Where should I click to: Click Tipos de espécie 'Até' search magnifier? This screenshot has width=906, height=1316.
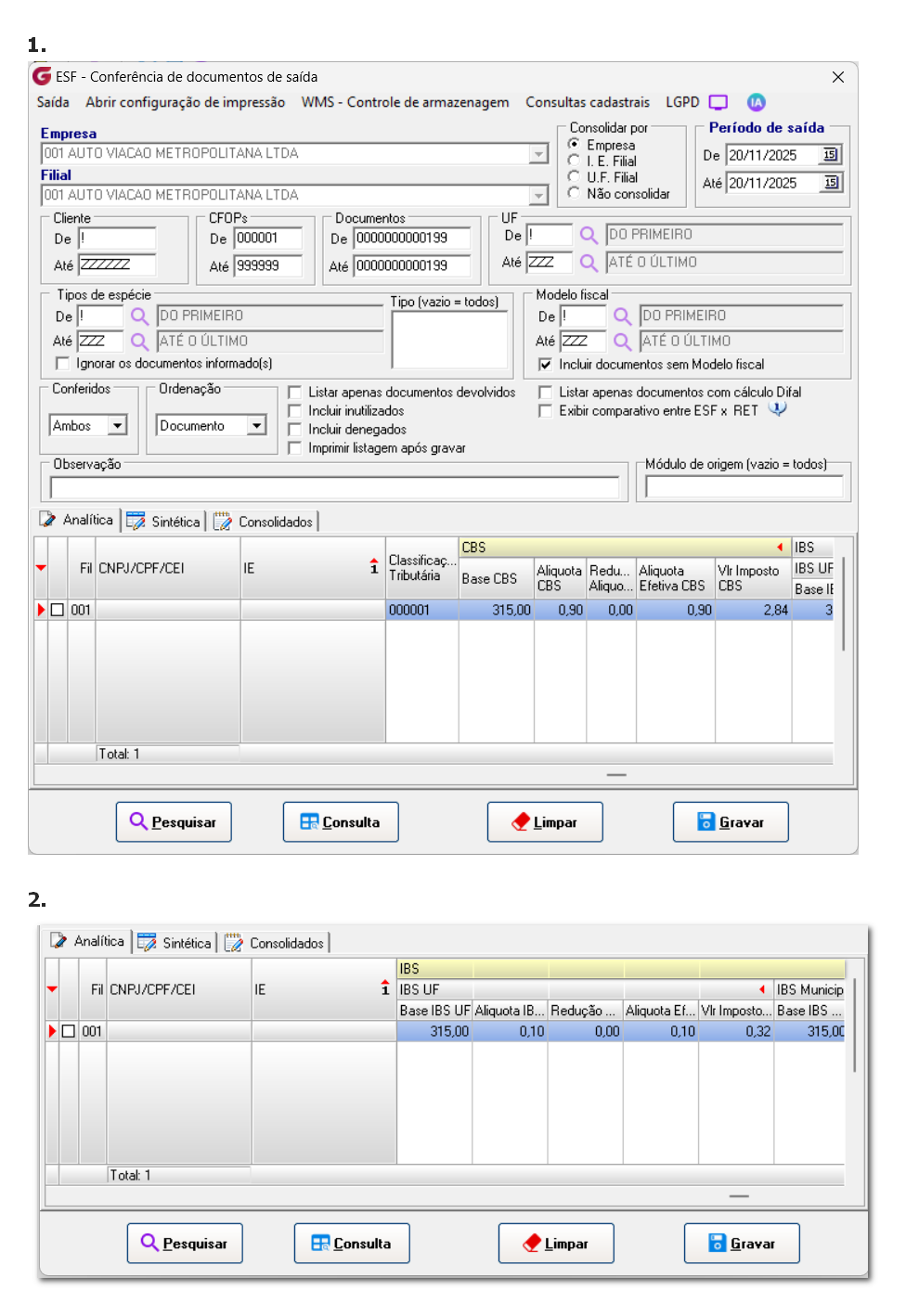click(139, 342)
